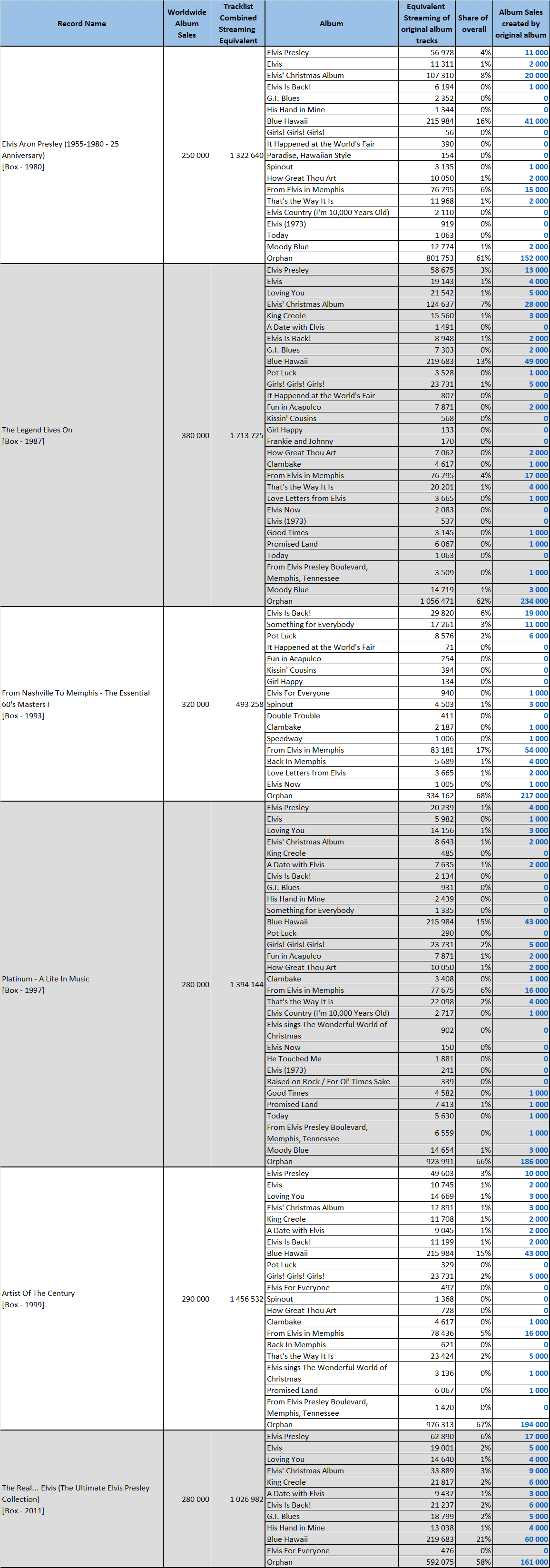Select the 'Artist Of The Century' record cell

tap(82, 1298)
